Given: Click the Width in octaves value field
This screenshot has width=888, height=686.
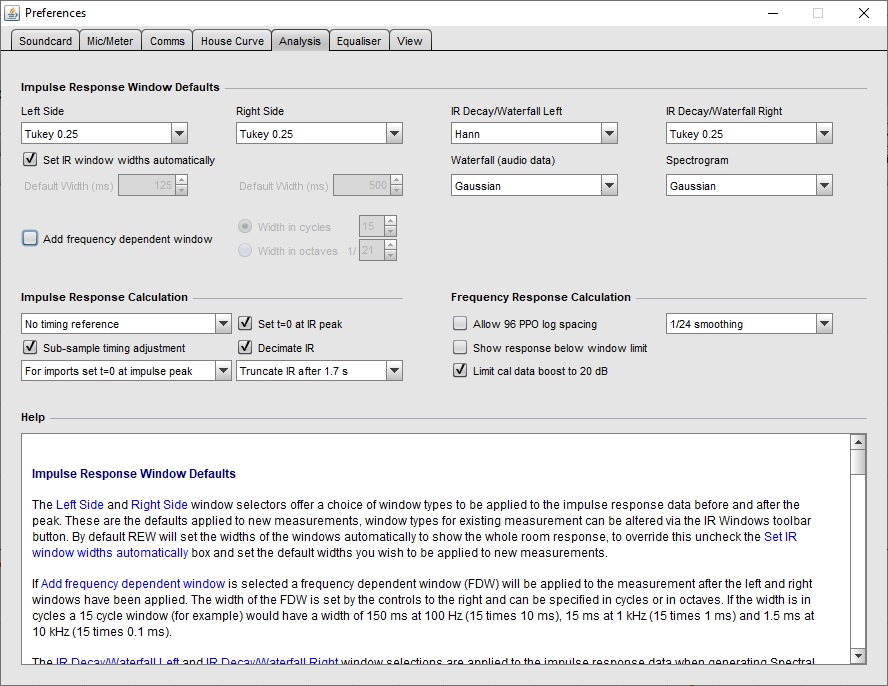Looking at the screenshot, I should coord(372,250).
